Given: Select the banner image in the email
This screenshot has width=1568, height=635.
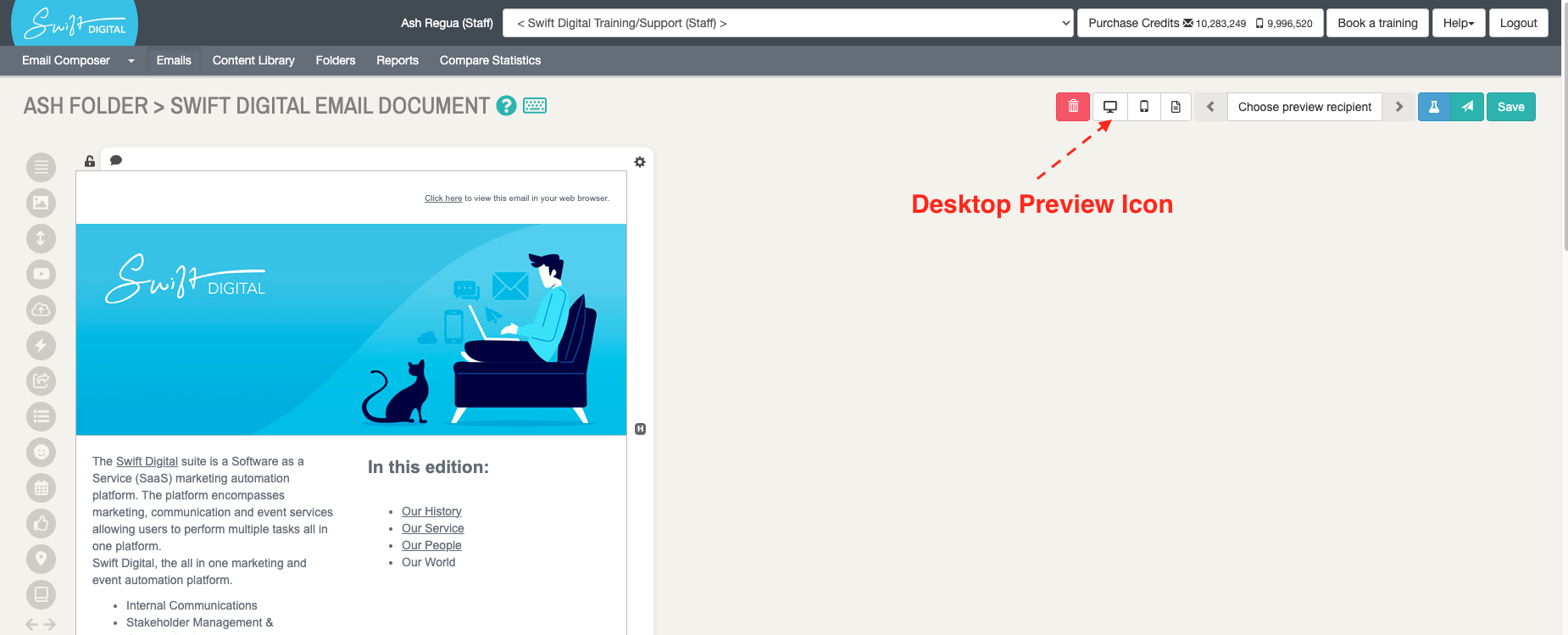Looking at the screenshot, I should click(352, 330).
